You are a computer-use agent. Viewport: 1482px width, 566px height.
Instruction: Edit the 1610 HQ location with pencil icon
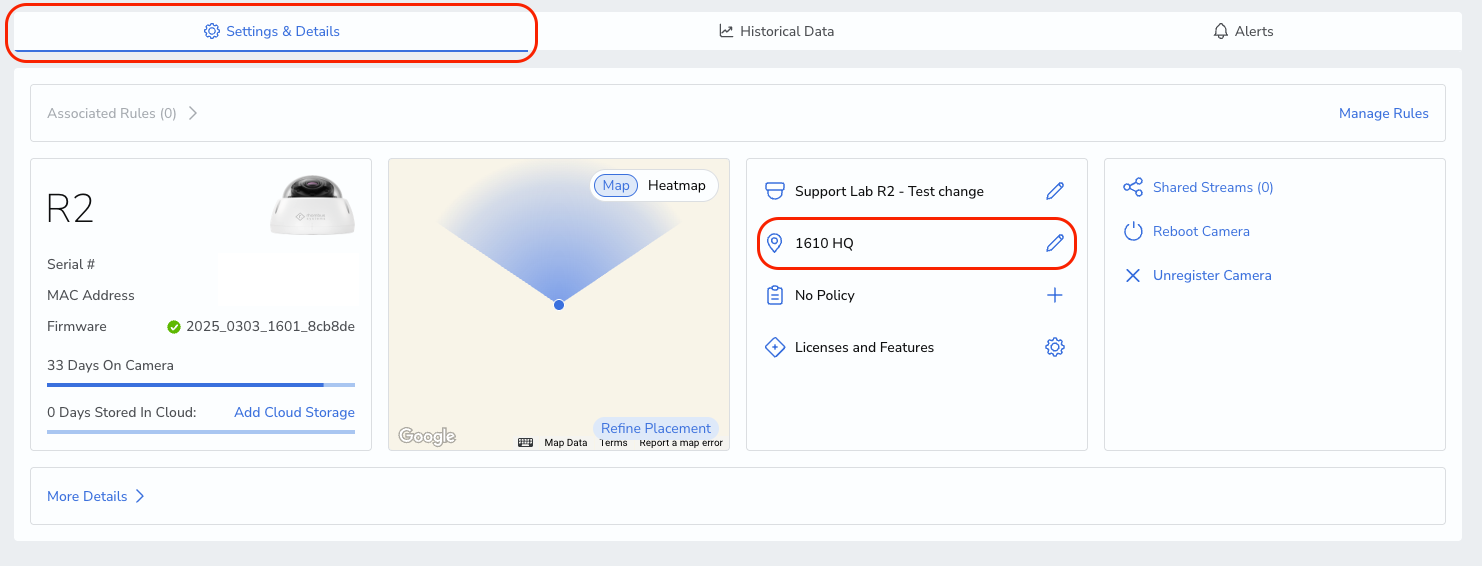tap(1055, 243)
